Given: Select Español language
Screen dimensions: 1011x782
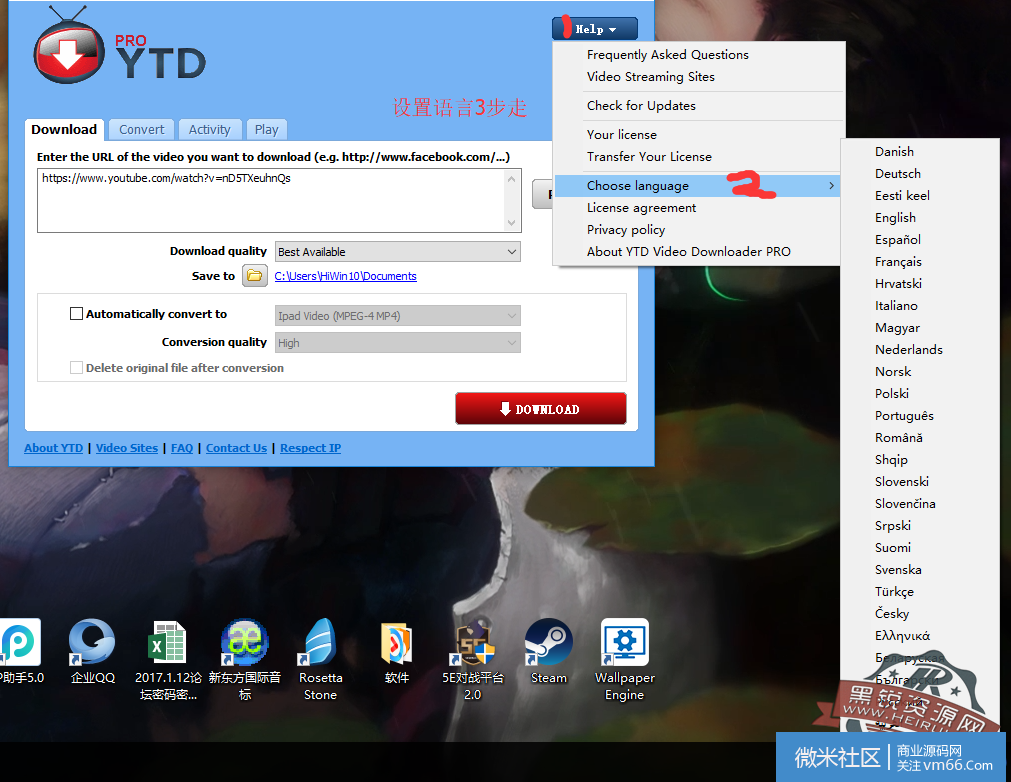Looking at the screenshot, I should [x=898, y=240].
